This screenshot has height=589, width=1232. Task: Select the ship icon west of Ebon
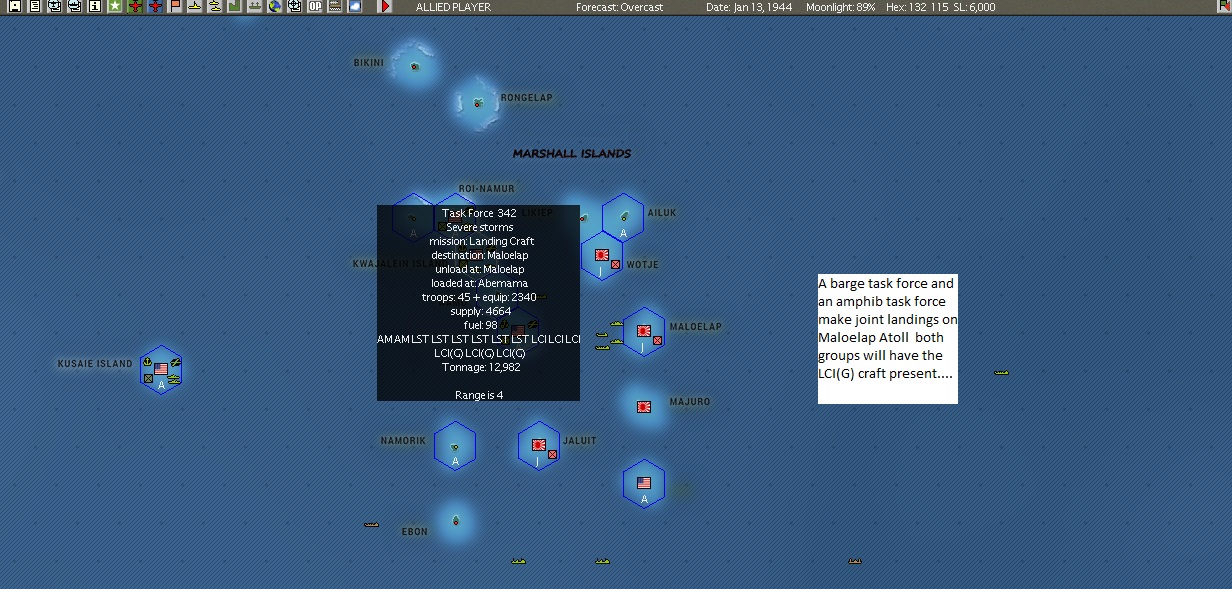[x=371, y=524]
